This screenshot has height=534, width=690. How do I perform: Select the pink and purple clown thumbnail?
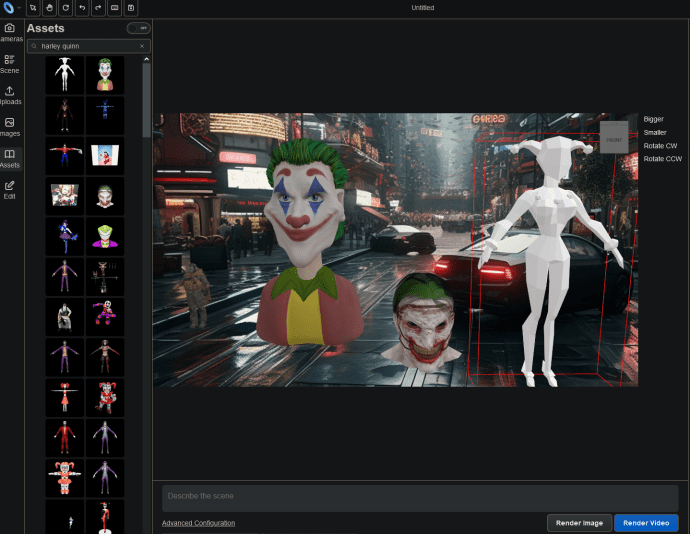pyautogui.click(x=105, y=317)
